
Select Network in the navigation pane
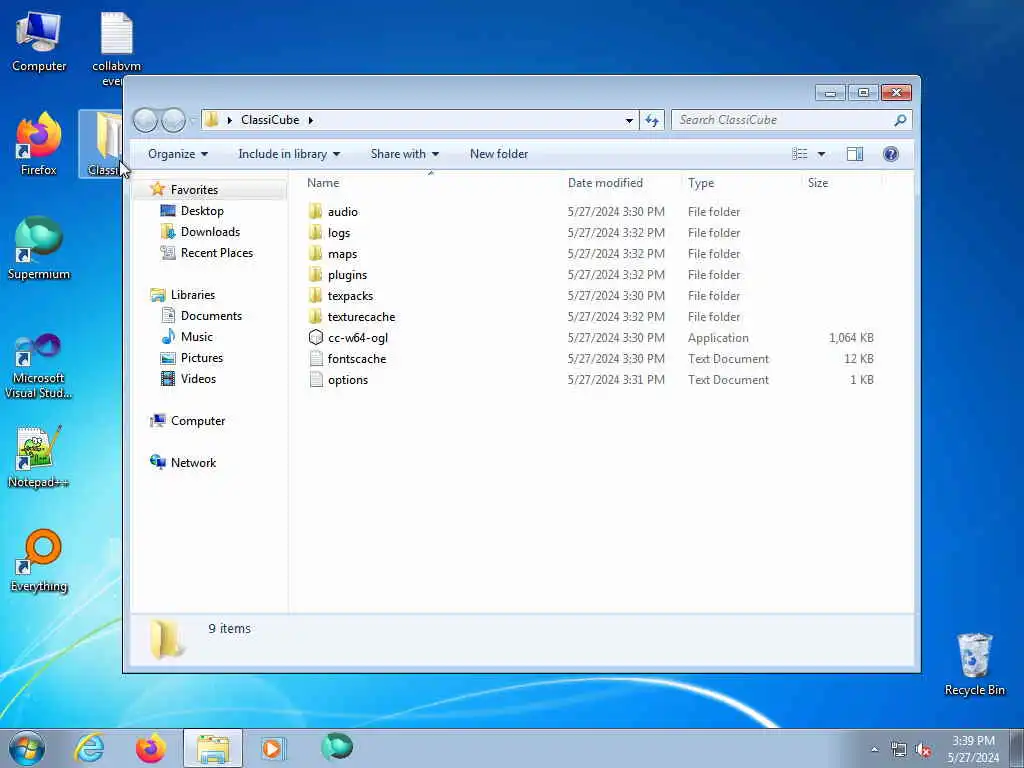193,462
